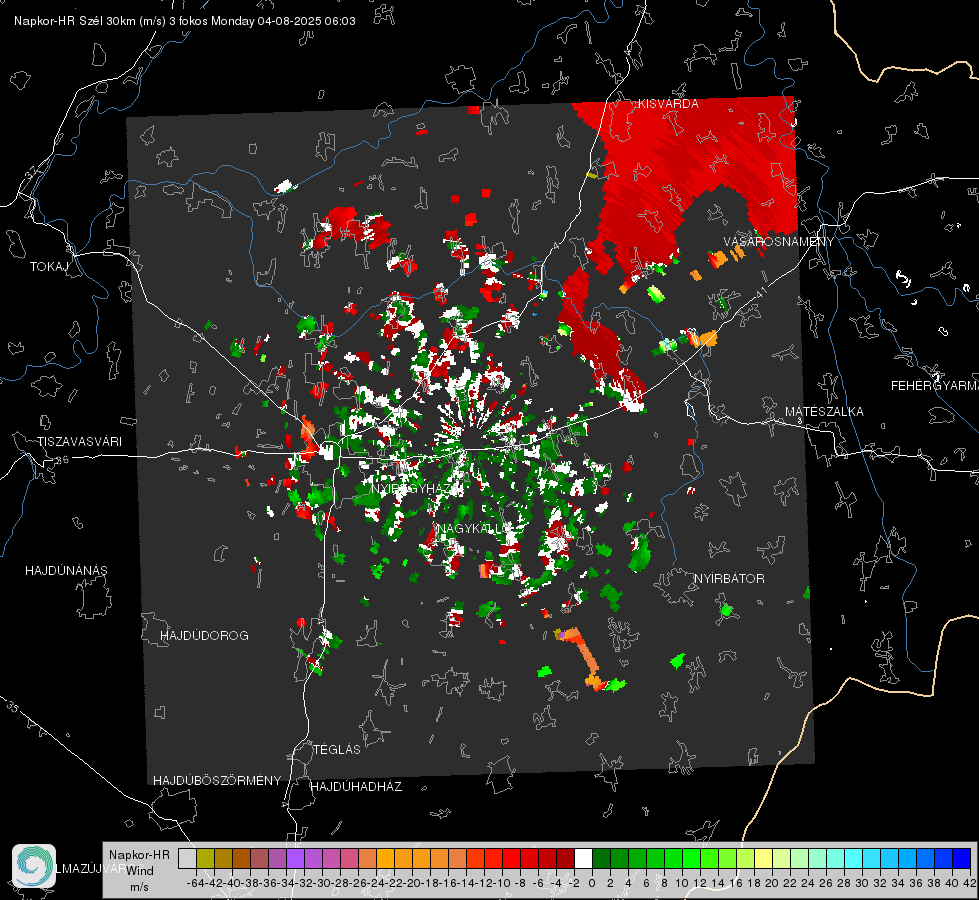The height and width of the screenshot is (900, 979).
Task: Click the MÁTÉSZALKA city label
Action: (x=824, y=412)
